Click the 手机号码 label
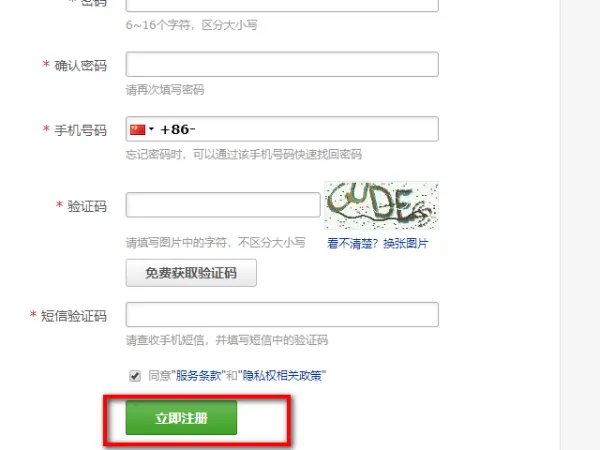Viewport: 600px width, 450px height. point(80,130)
